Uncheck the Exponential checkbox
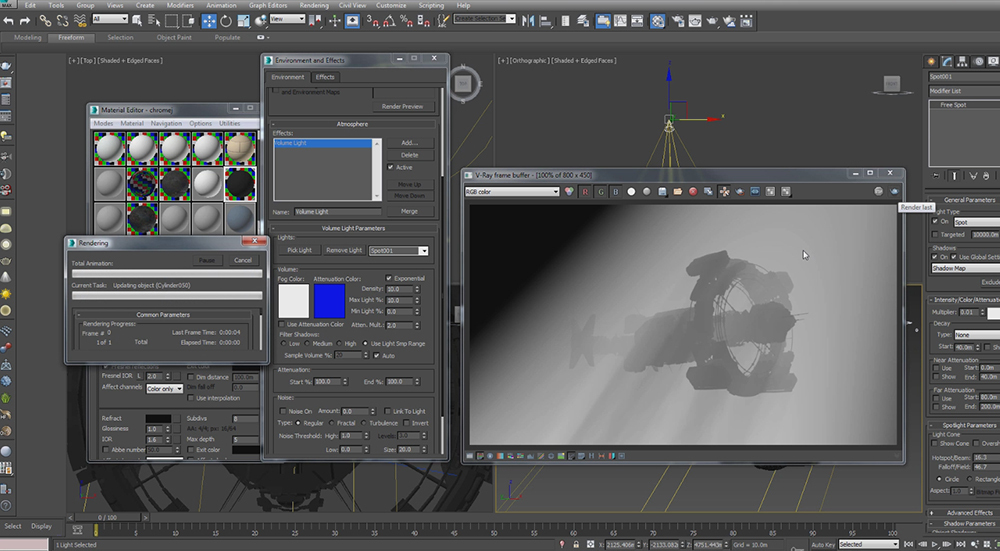The width and height of the screenshot is (1000, 551). (391, 278)
